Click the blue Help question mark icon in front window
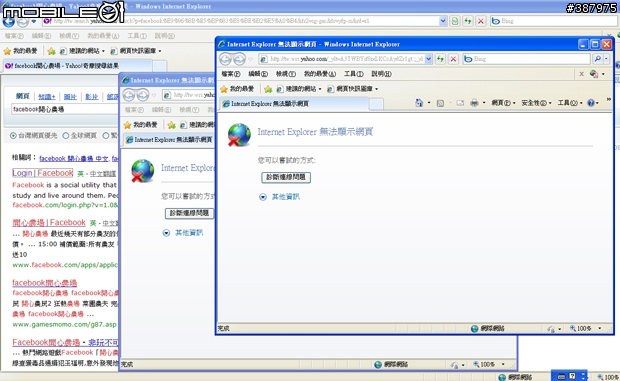The width and height of the screenshot is (620, 381). point(591,103)
